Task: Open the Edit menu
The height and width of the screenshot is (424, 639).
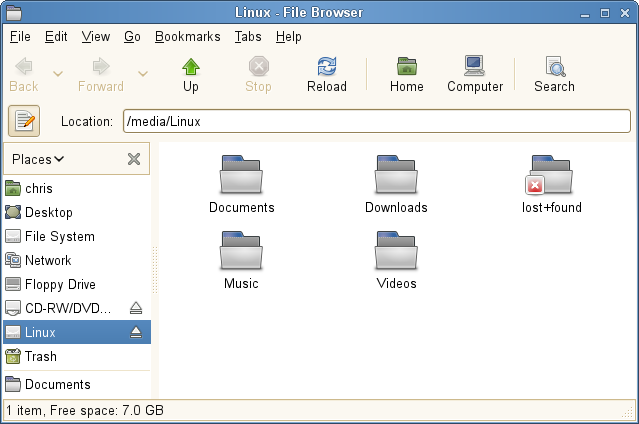Action: [x=56, y=37]
